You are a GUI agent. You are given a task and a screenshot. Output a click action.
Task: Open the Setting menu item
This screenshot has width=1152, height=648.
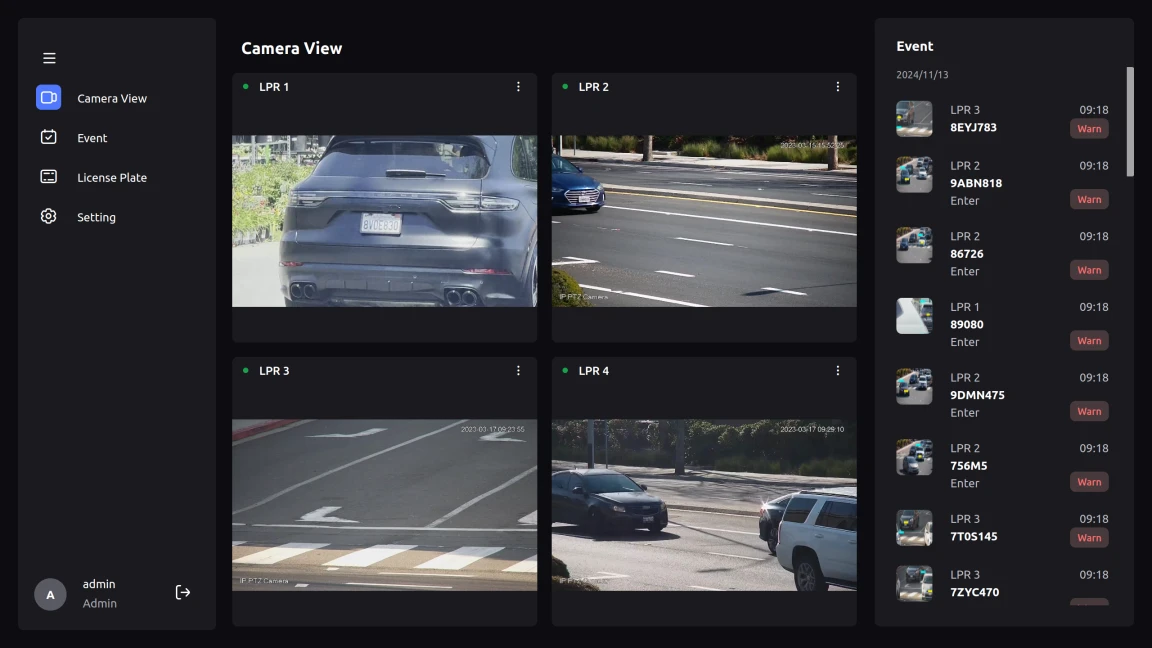click(x=96, y=217)
